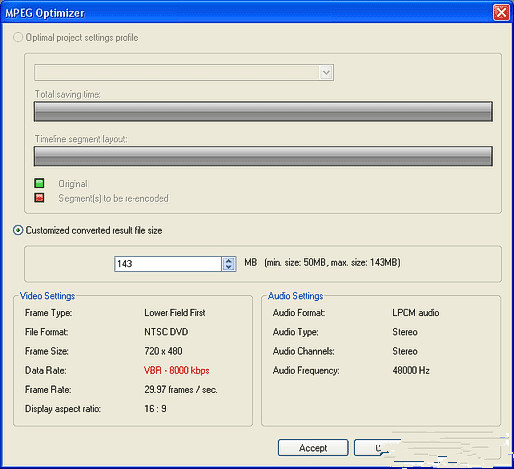Close the MPEG Optimizer dialog
This screenshot has height=469, width=514.
[x=501, y=13]
